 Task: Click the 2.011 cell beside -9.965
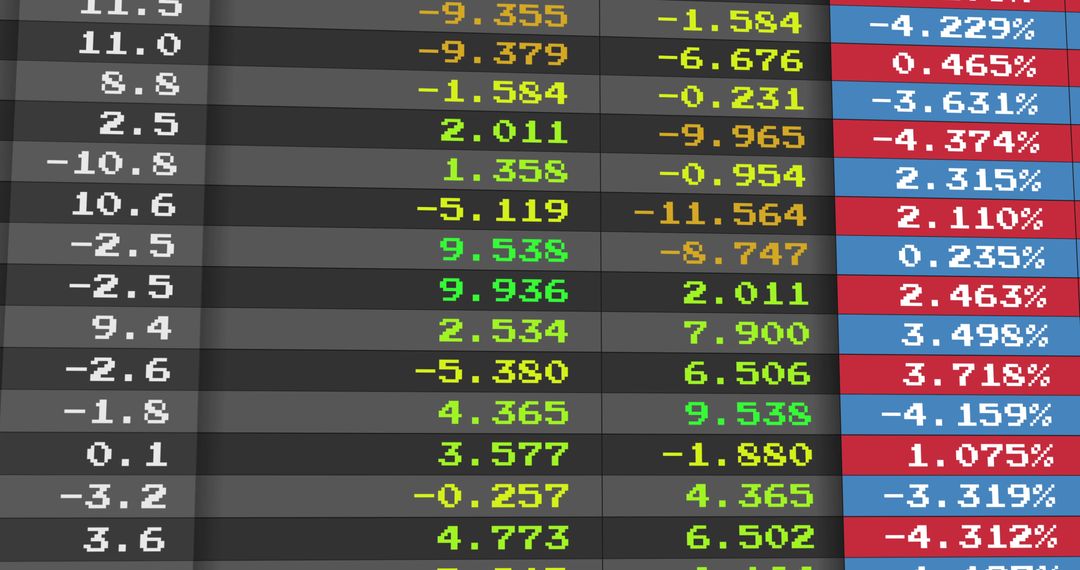coord(504,131)
